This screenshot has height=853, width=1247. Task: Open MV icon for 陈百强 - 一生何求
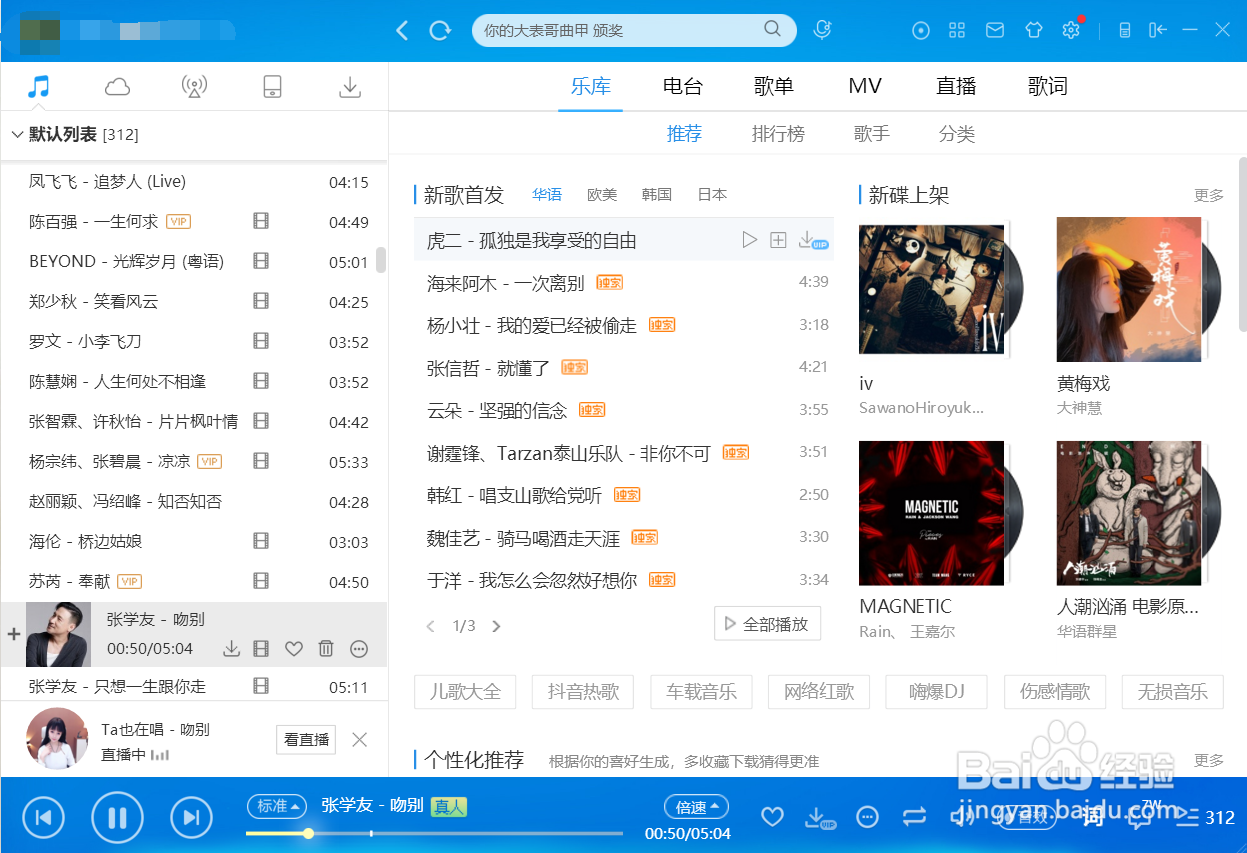click(261, 221)
